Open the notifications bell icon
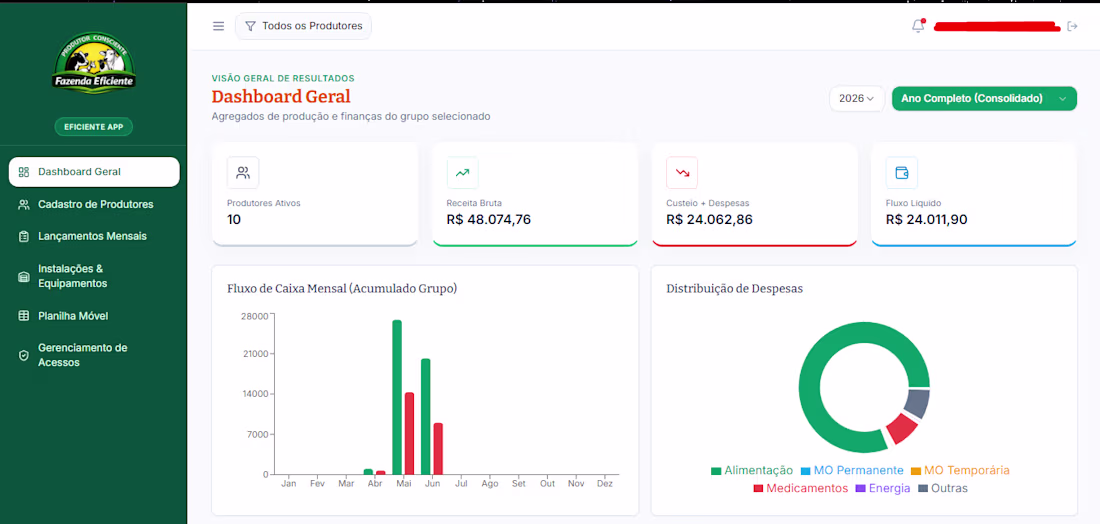This screenshot has width=1100, height=524. pyautogui.click(x=918, y=26)
